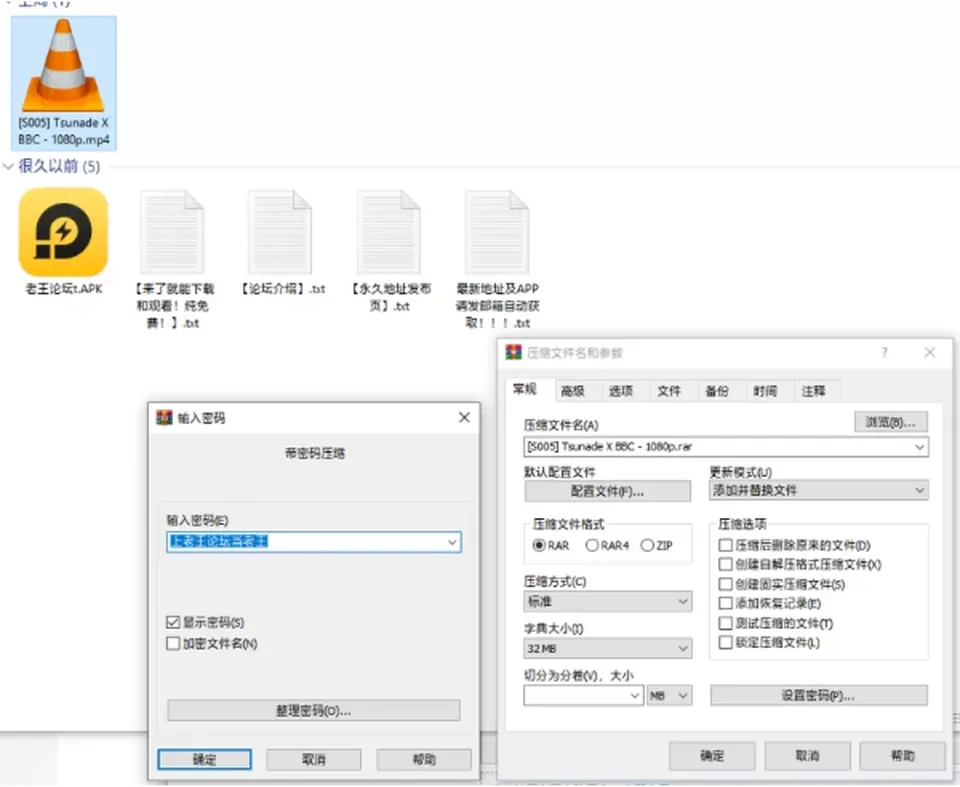
Task: Toggle the 显示密码 checkbox
Action: click(x=173, y=623)
